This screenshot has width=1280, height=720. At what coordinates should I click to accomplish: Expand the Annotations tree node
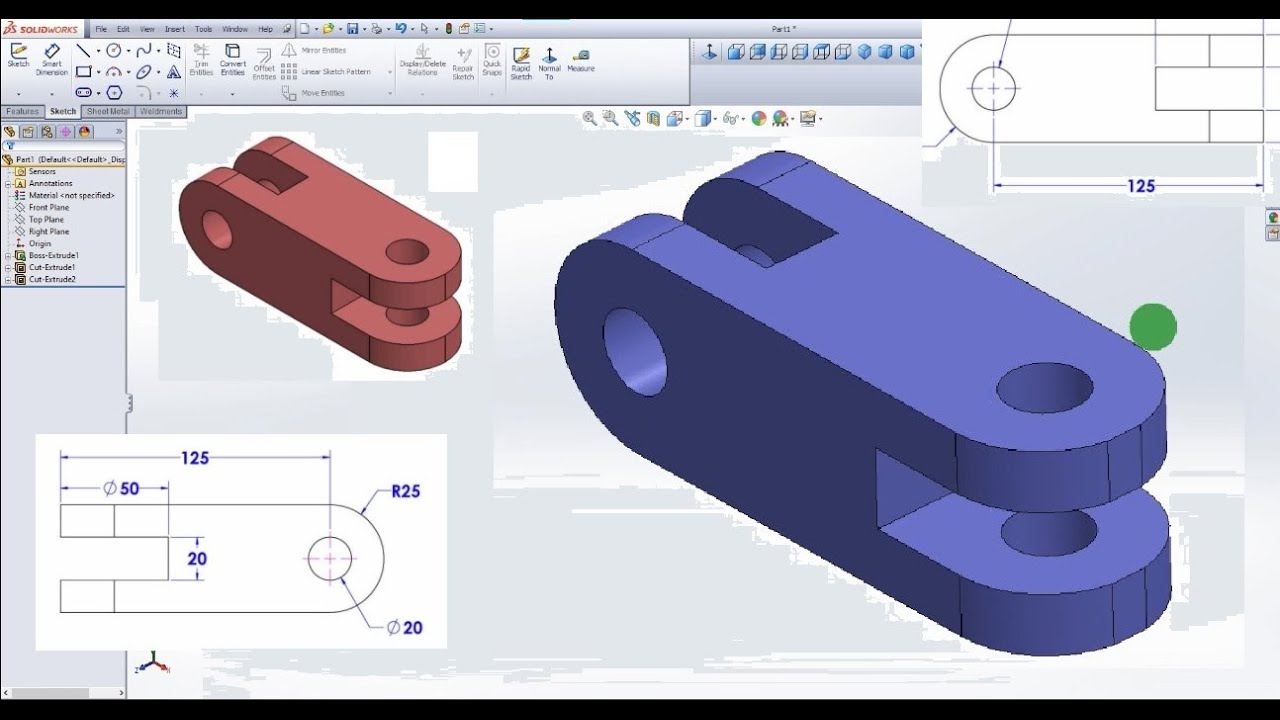[8, 183]
